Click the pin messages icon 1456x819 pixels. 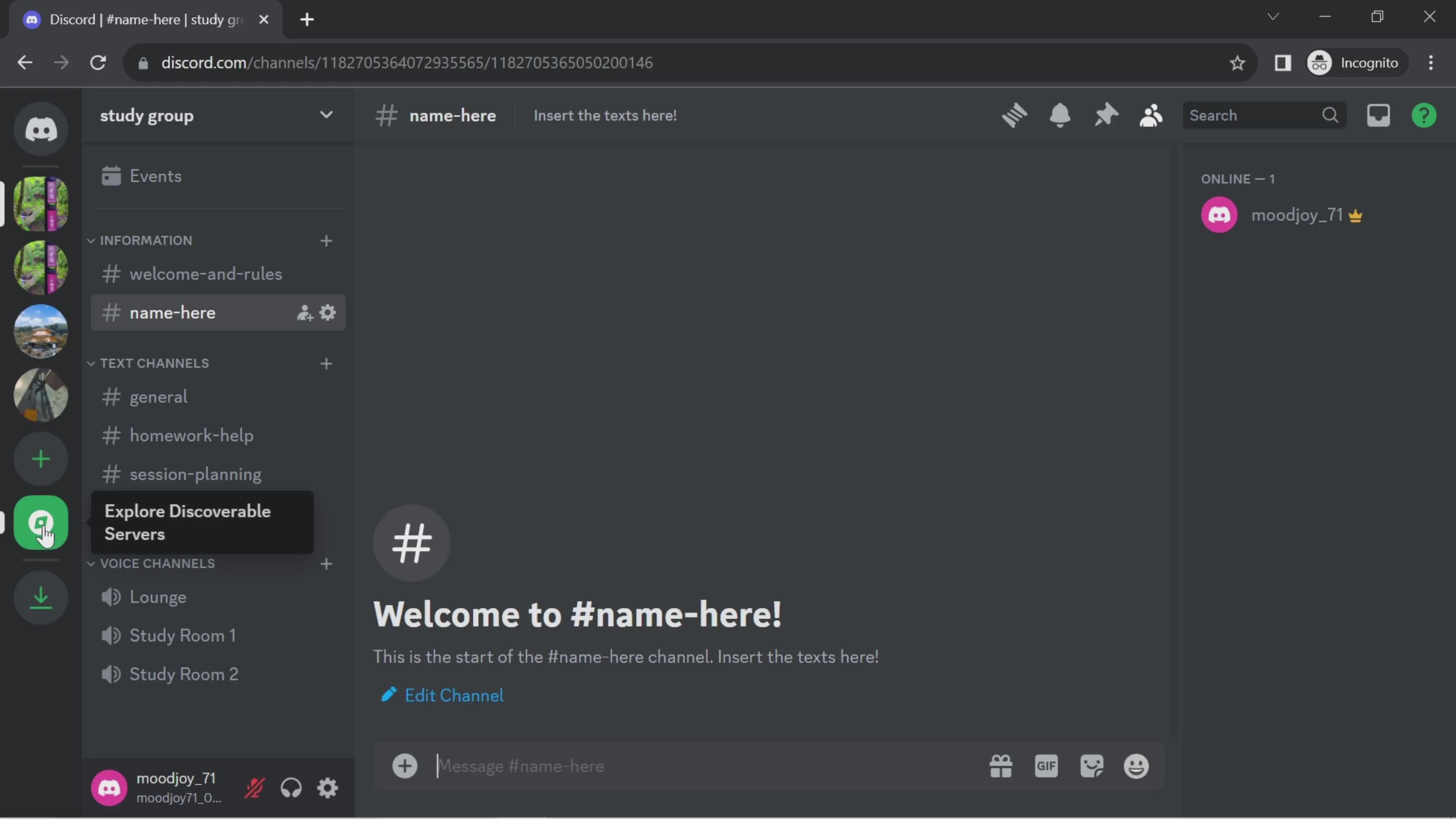(1104, 115)
